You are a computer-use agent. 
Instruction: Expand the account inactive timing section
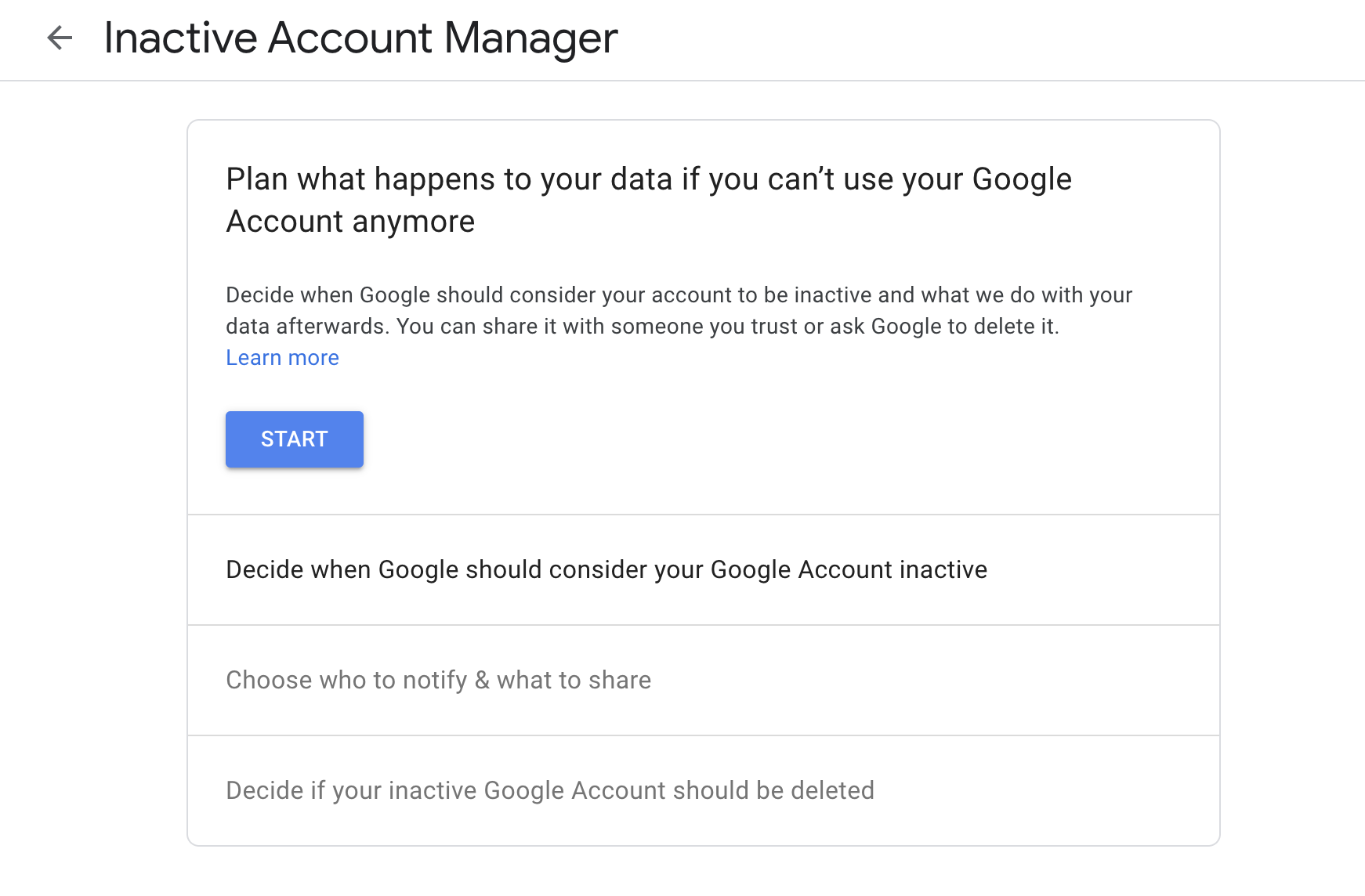(606, 569)
